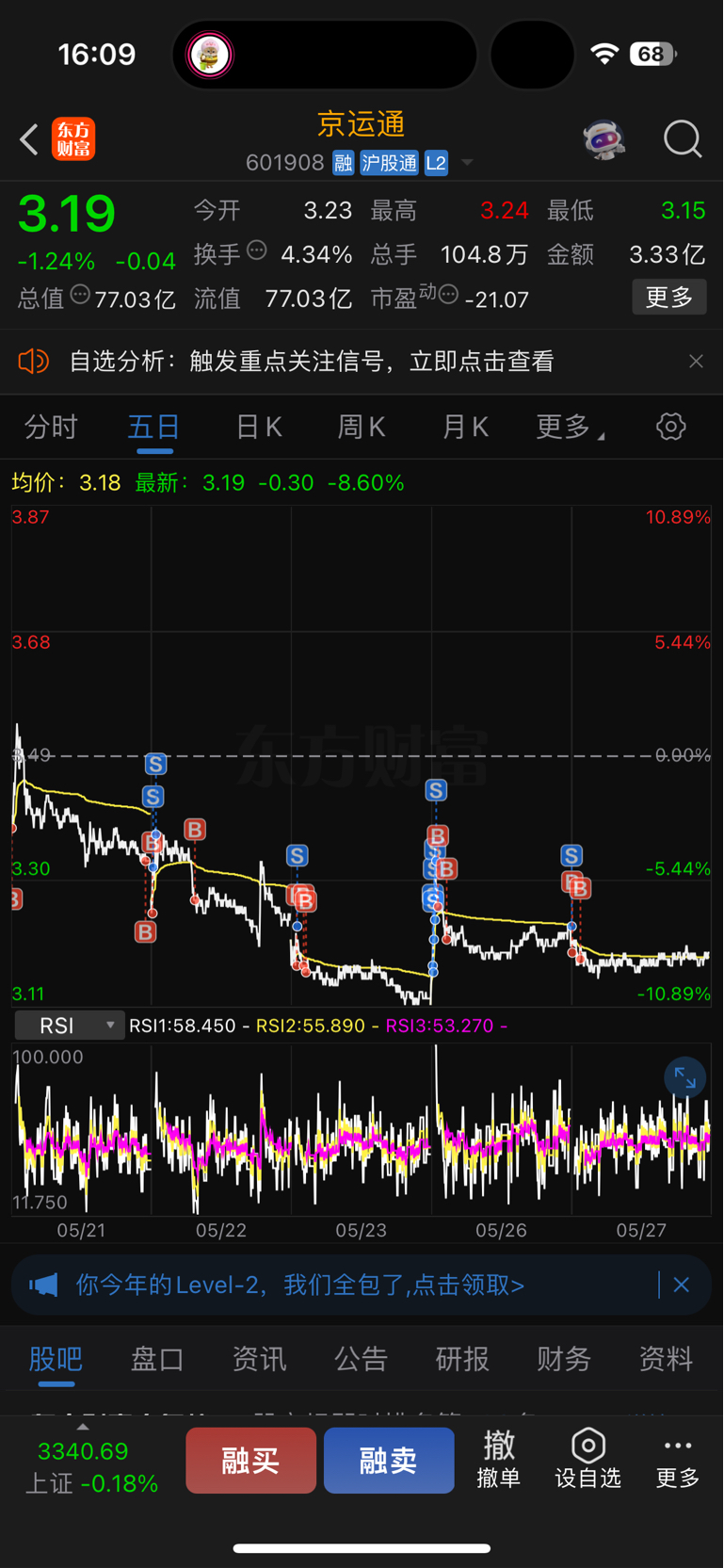Switch to 周K chart tab
Image resolution: width=724 pixels, height=1568 pixels.
click(362, 428)
